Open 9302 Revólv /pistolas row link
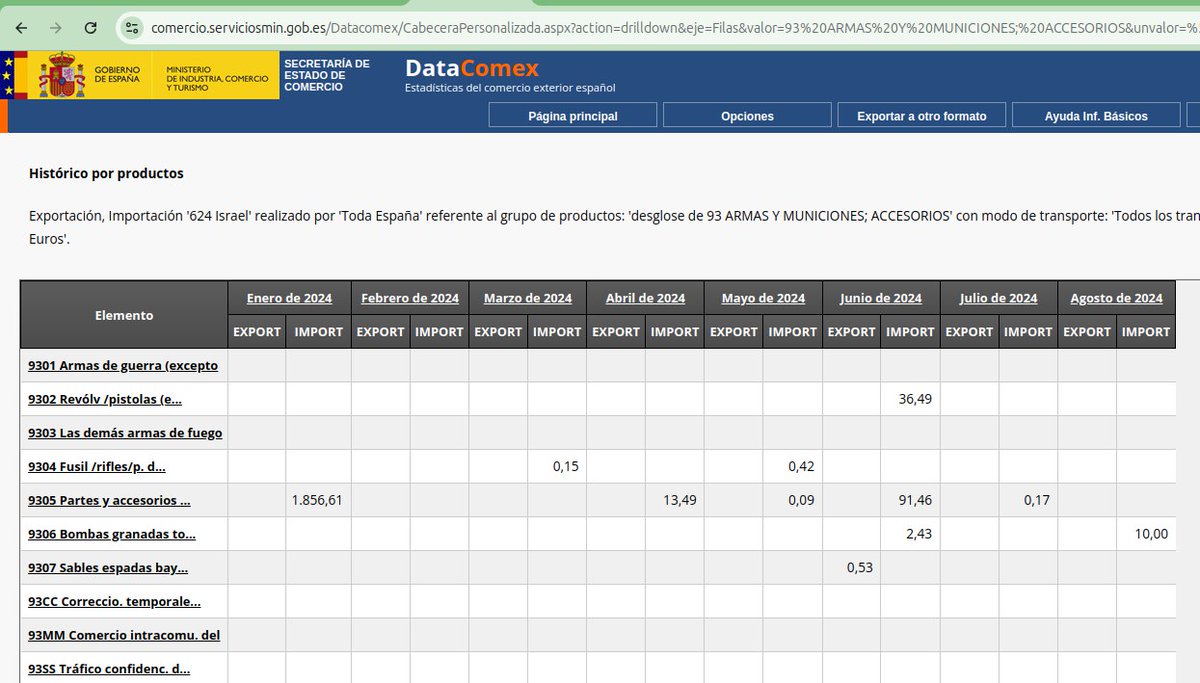 pos(105,399)
